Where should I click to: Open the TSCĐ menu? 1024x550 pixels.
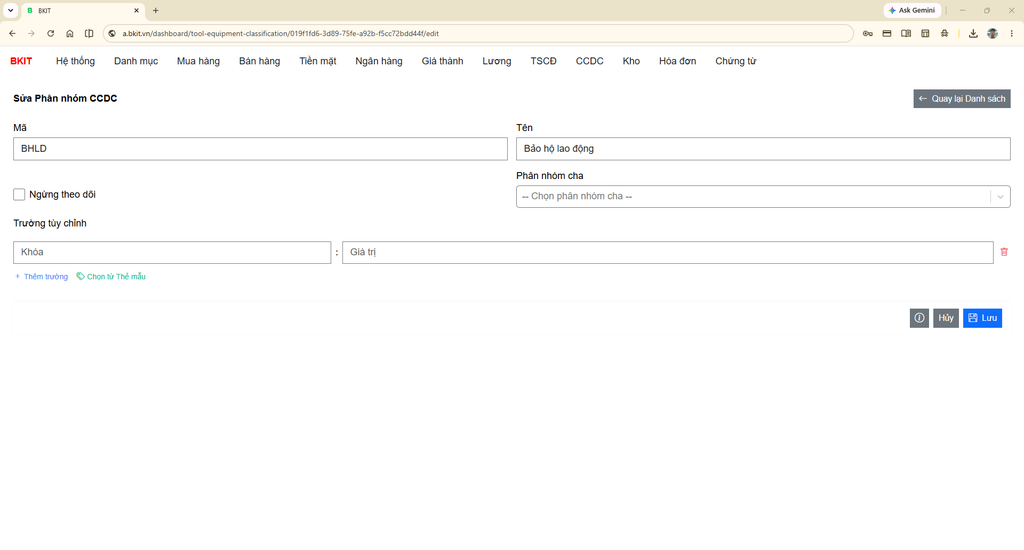pos(543,61)
